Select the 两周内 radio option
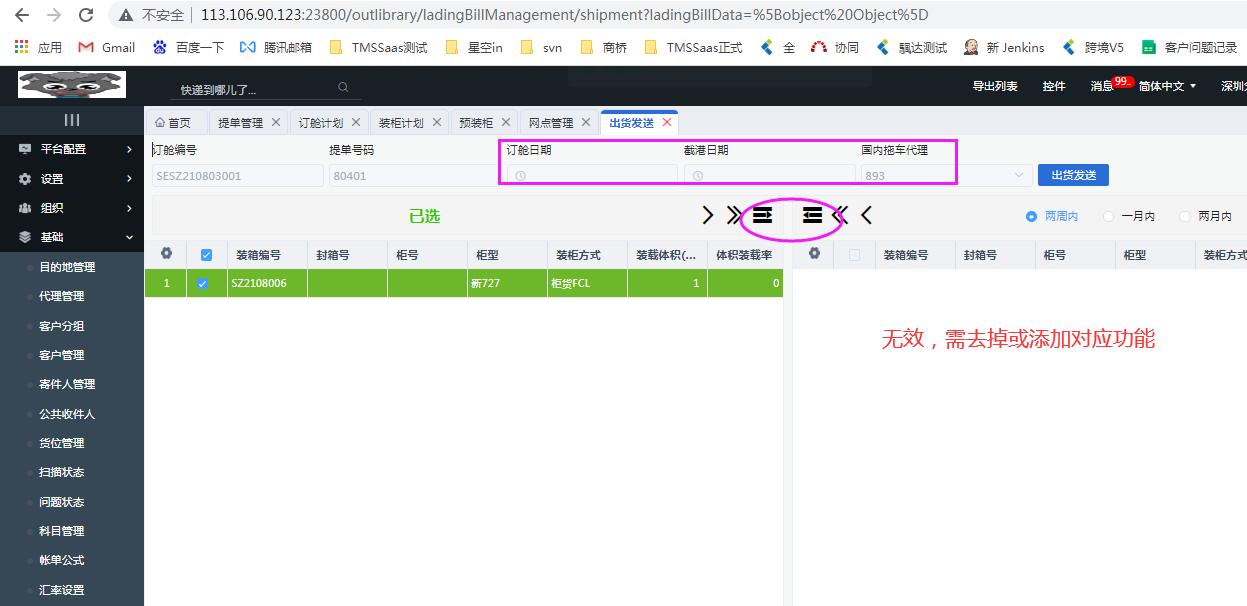The width and height of the screenshot is (1247, 606). pos(1052,216)
